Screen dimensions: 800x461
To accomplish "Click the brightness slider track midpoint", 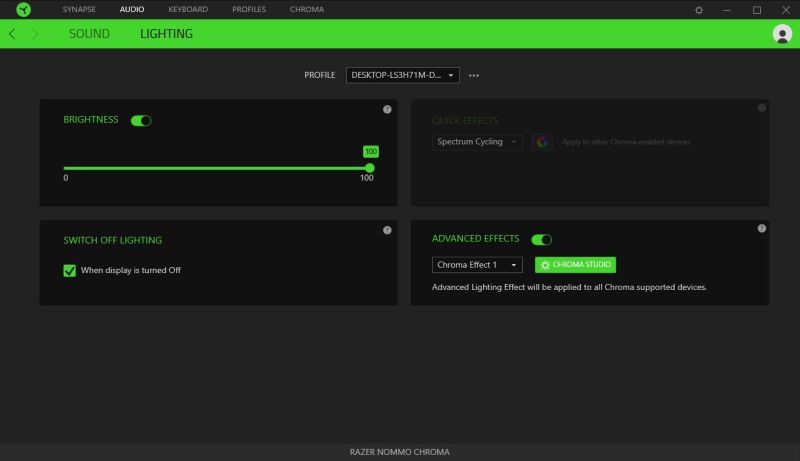I will pyautogui.click(x=217, y=168).
